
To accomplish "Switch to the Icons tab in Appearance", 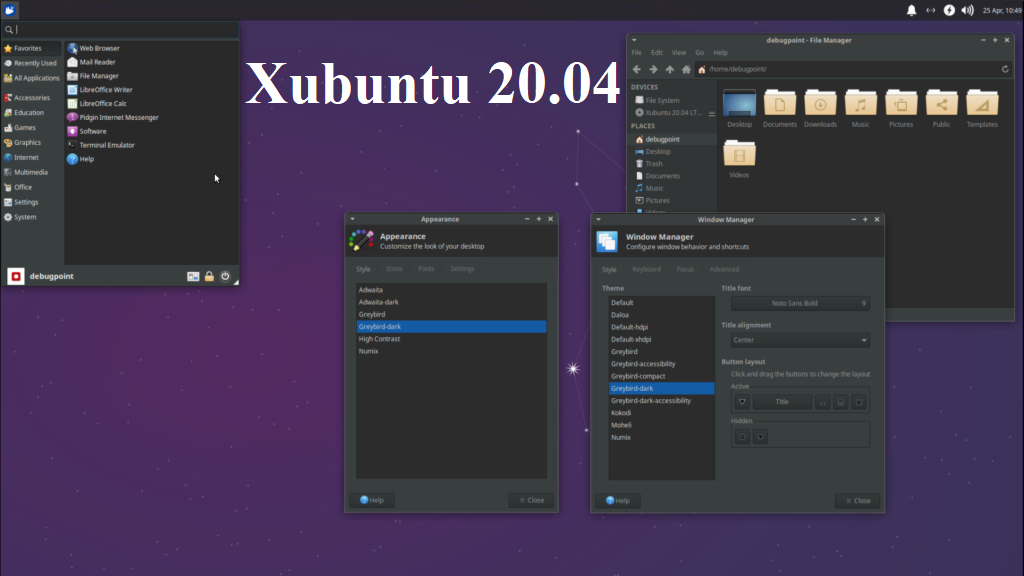I will pyautogui.click(x=394, y=269).
